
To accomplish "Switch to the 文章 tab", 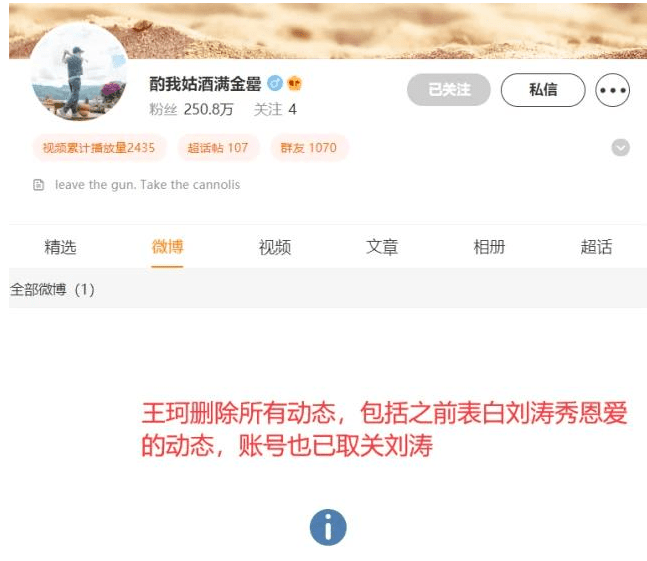I will (382, 247).
